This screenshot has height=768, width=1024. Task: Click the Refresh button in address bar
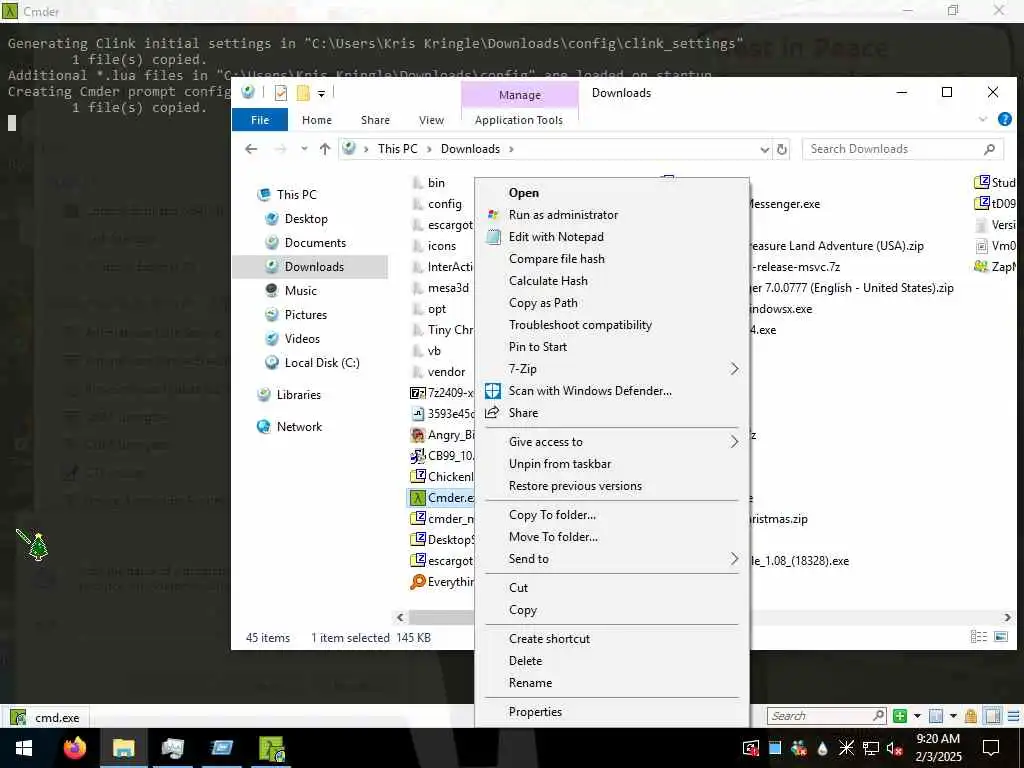pyautogui.click(x=782, y=150)
